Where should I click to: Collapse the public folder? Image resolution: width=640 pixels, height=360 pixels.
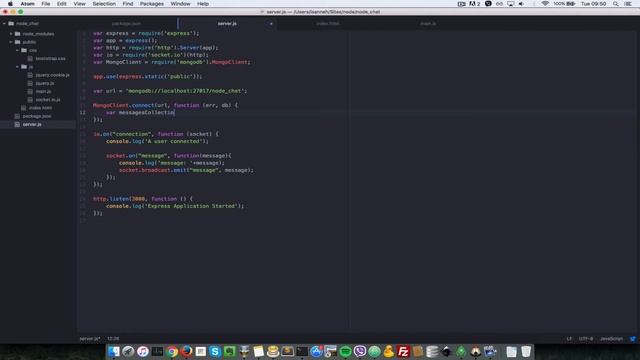coord(11,42)
